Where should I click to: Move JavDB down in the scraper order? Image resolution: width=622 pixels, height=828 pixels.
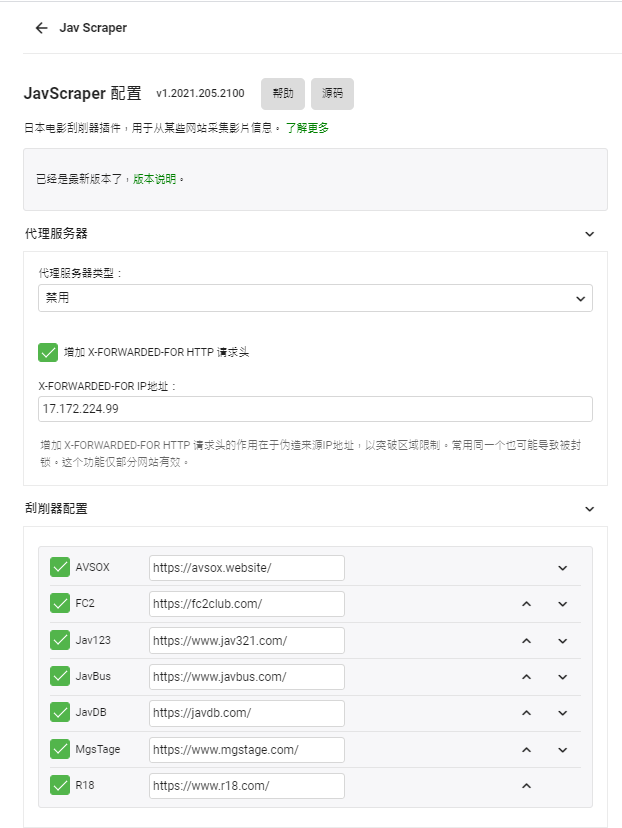[562, 712]
